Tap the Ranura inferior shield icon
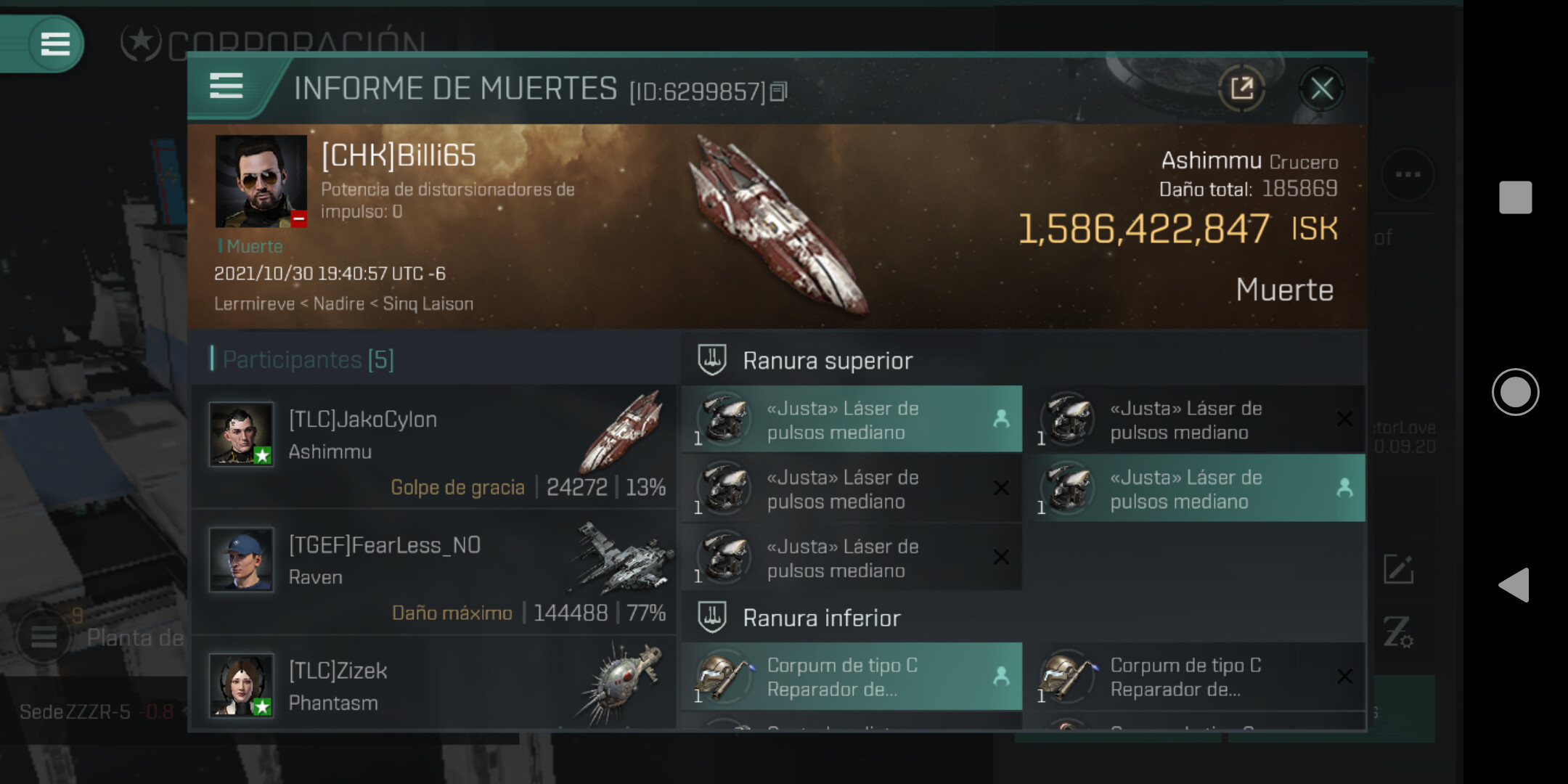Image resolution: width=1568 pixels, height=784 pixels. pyautogui.click(x=712, y=617)
